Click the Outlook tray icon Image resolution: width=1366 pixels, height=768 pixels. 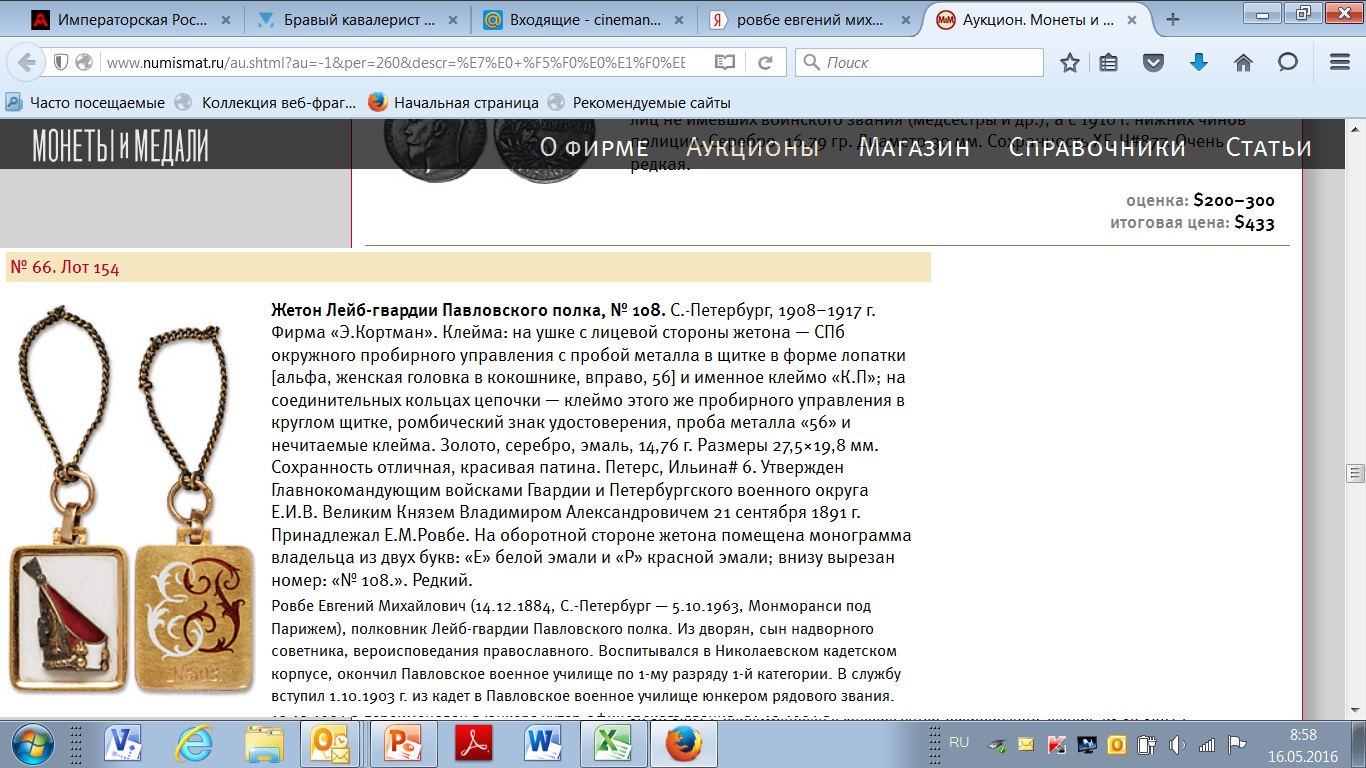coord(1117,744)
